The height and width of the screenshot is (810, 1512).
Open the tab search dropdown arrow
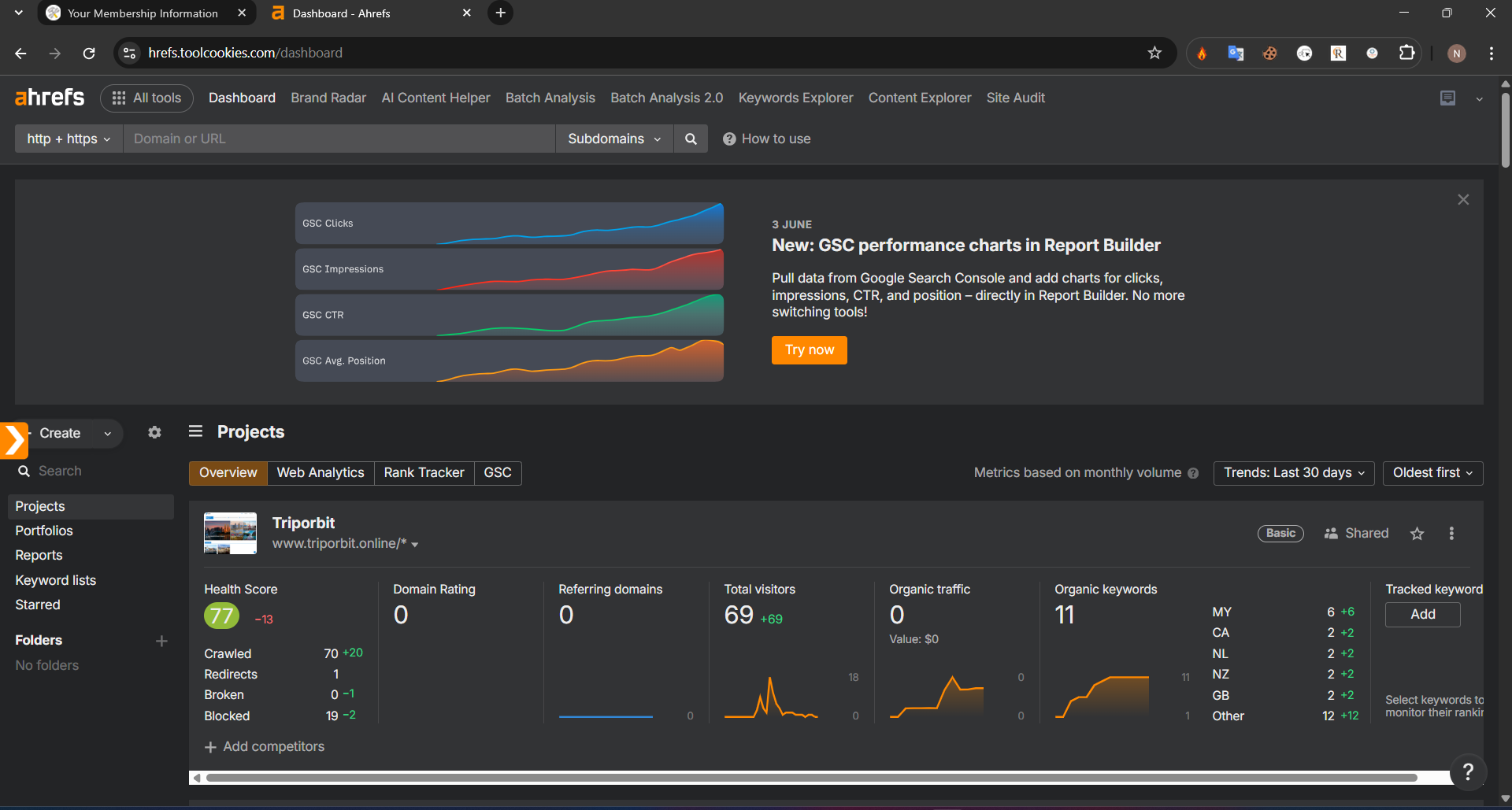tap(19, 13)
